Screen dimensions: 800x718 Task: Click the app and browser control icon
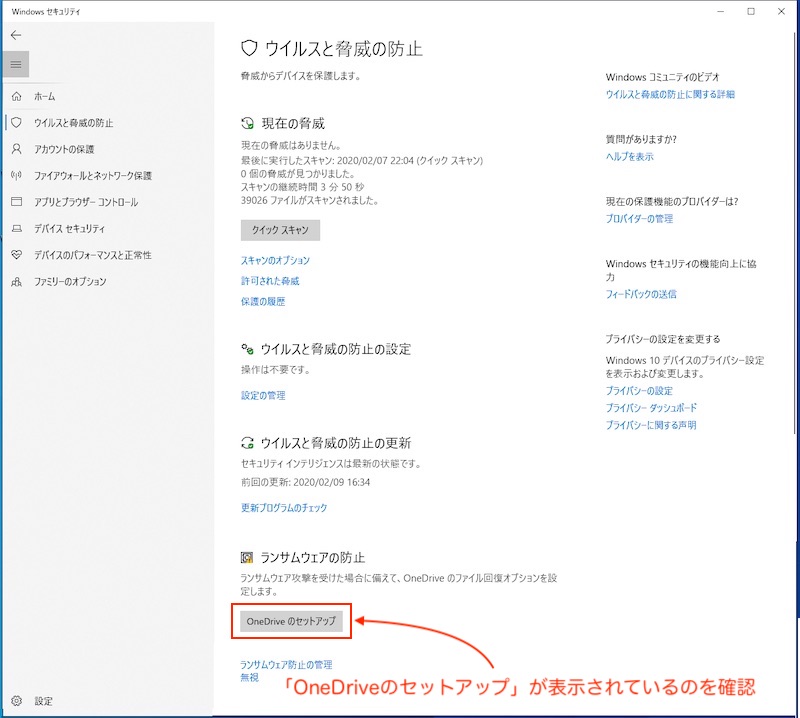[x=17, y=202]
